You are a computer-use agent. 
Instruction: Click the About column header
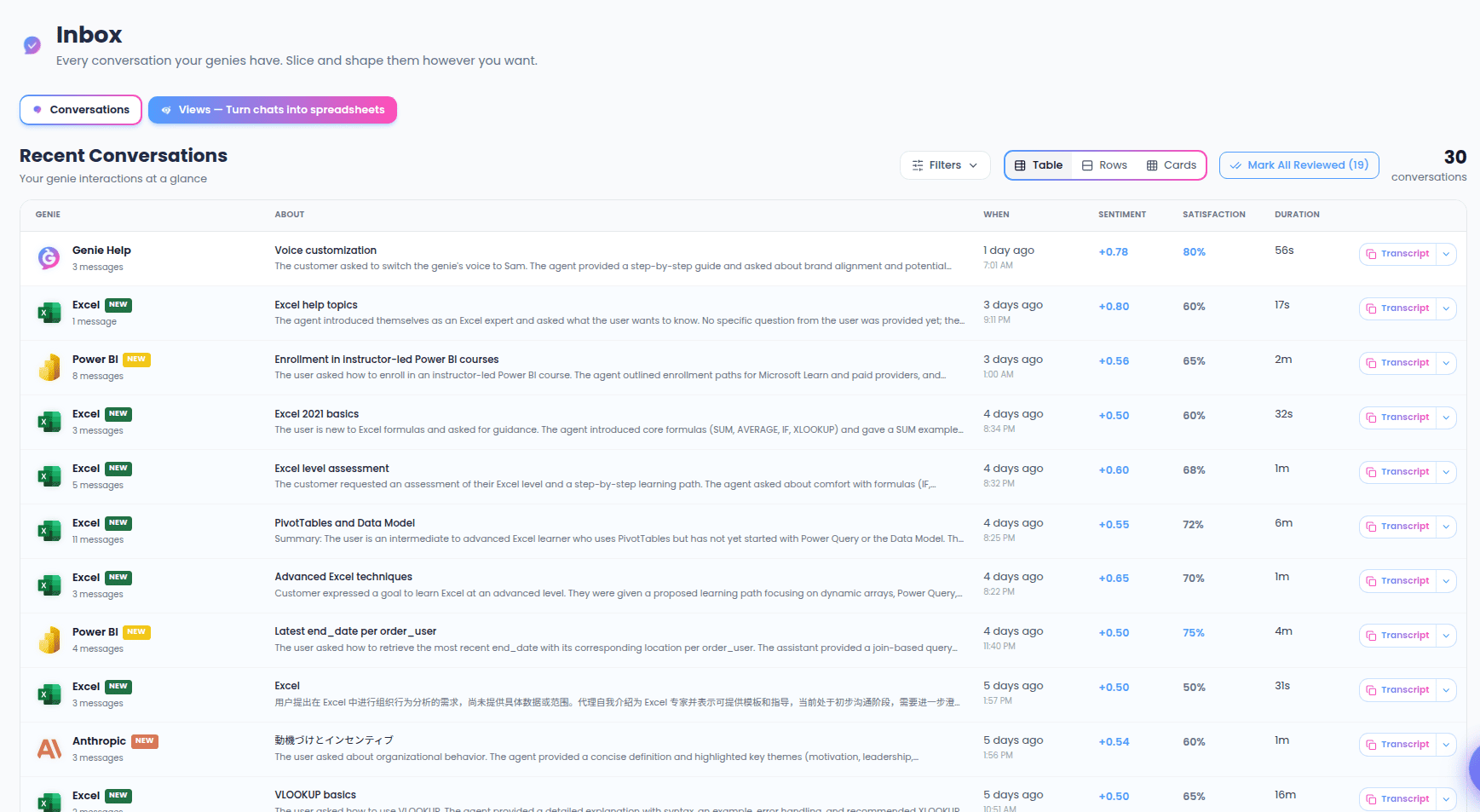coord(290,215)
